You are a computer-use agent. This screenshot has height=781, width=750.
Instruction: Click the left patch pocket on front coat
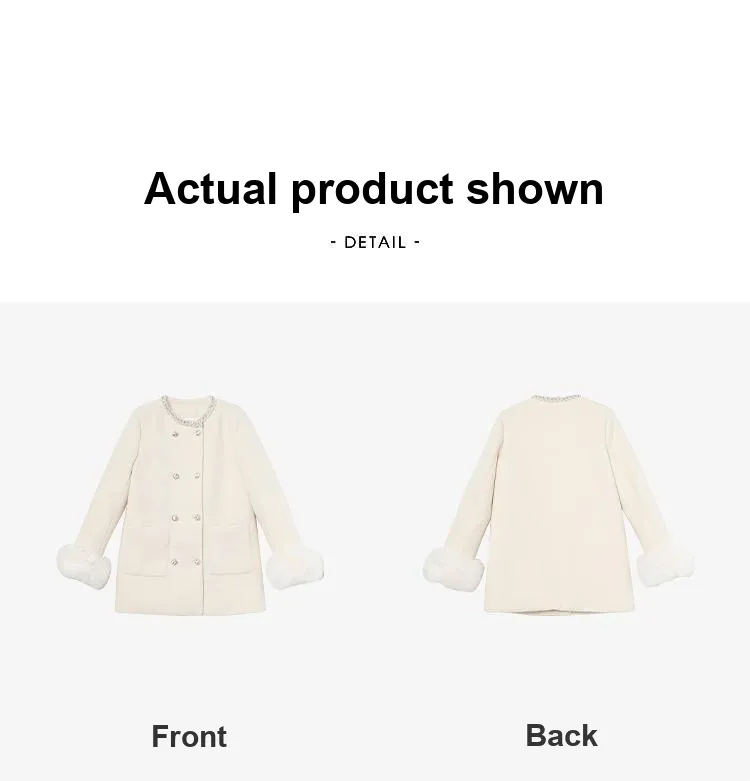pos(145,550)
